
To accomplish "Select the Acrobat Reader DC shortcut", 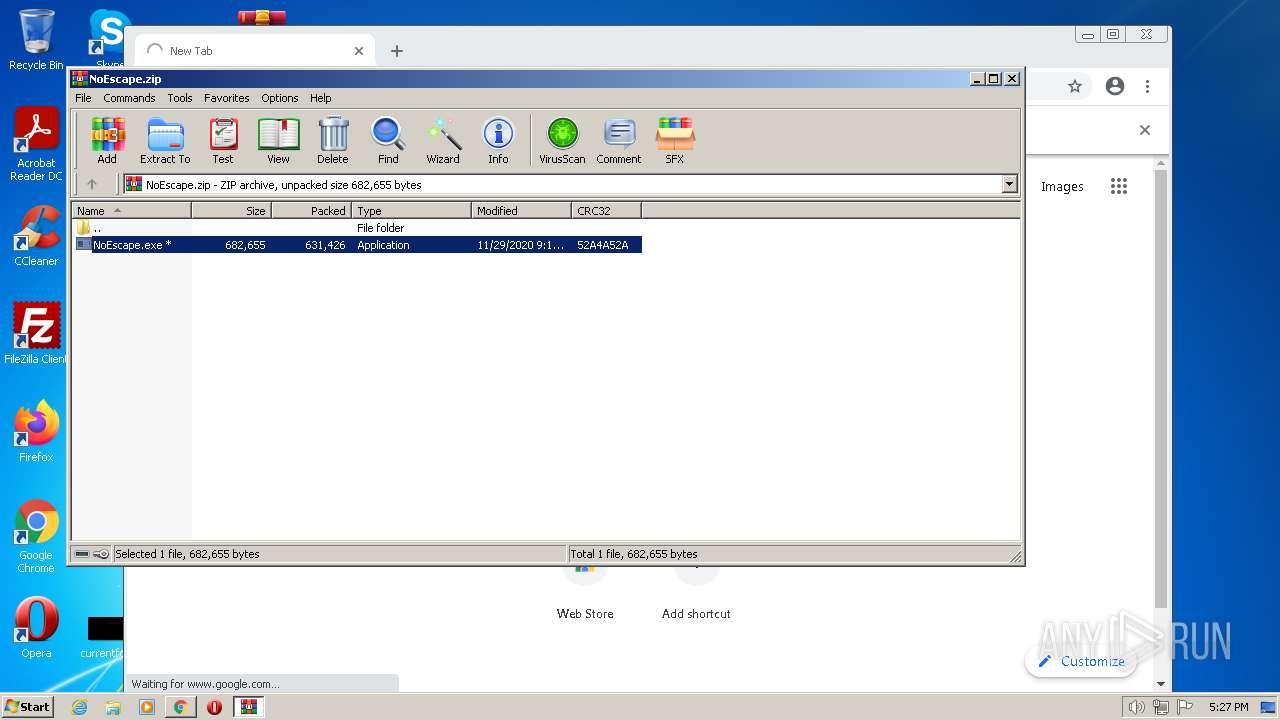I will (36, 145).
